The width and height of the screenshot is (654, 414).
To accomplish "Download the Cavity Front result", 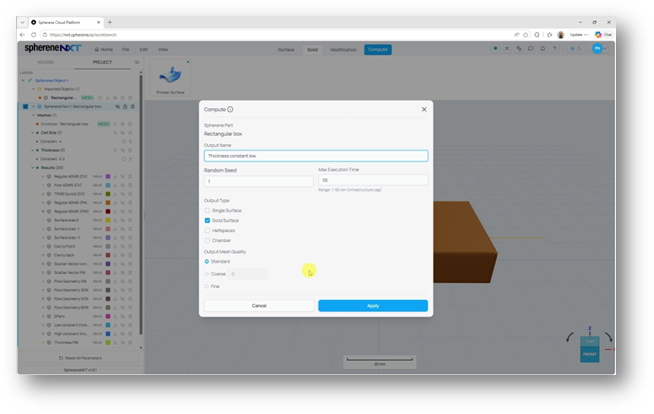I will pos(116,246).
